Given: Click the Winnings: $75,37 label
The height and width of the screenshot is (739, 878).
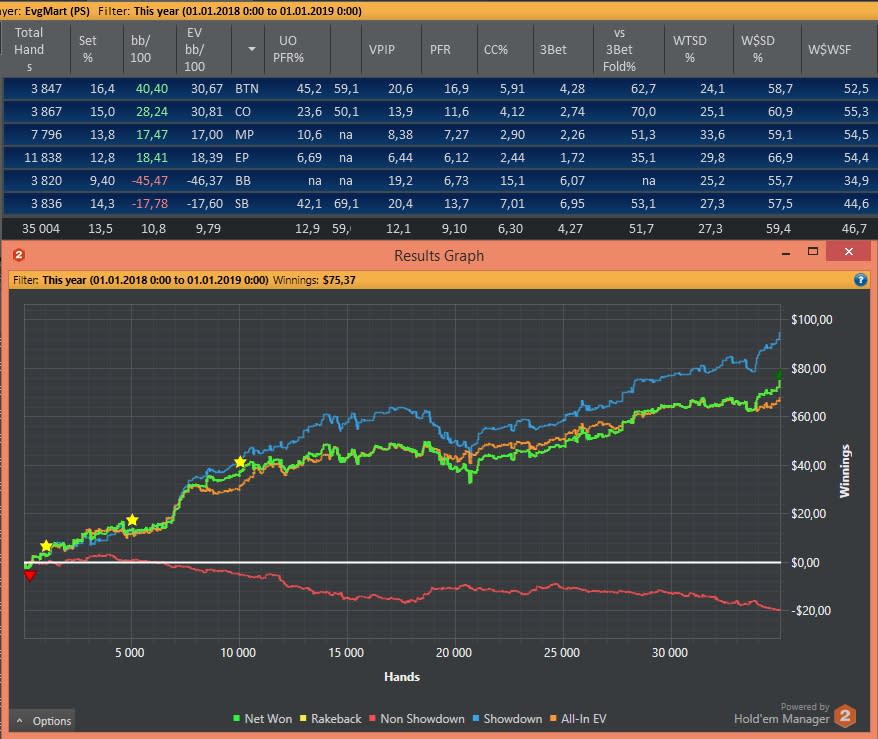Looking at the screenshot, I should click(314, 280).
